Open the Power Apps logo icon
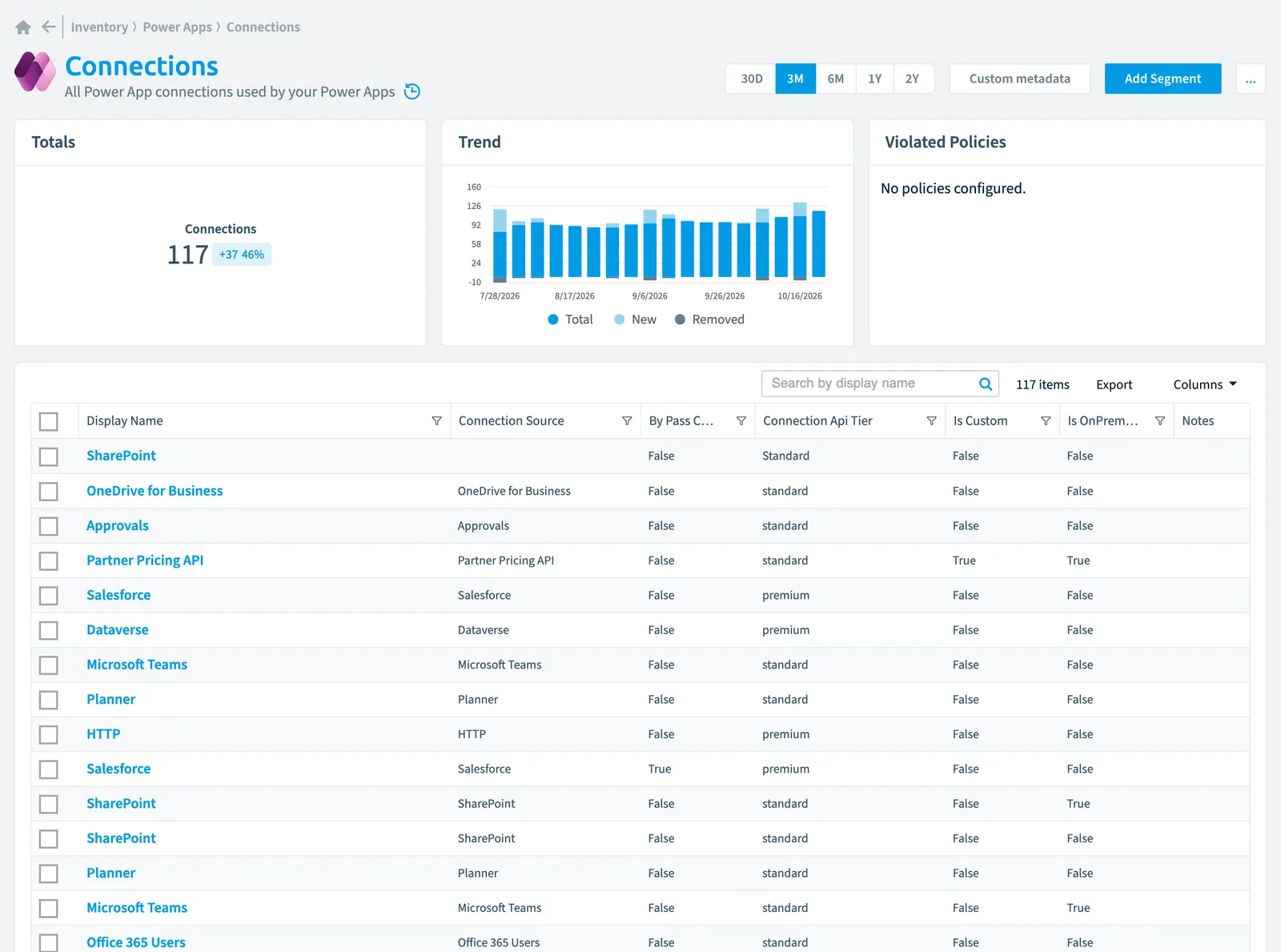The width and height of the screenshot is (1281, 952). pyautogui.click(x=35, y=72)
